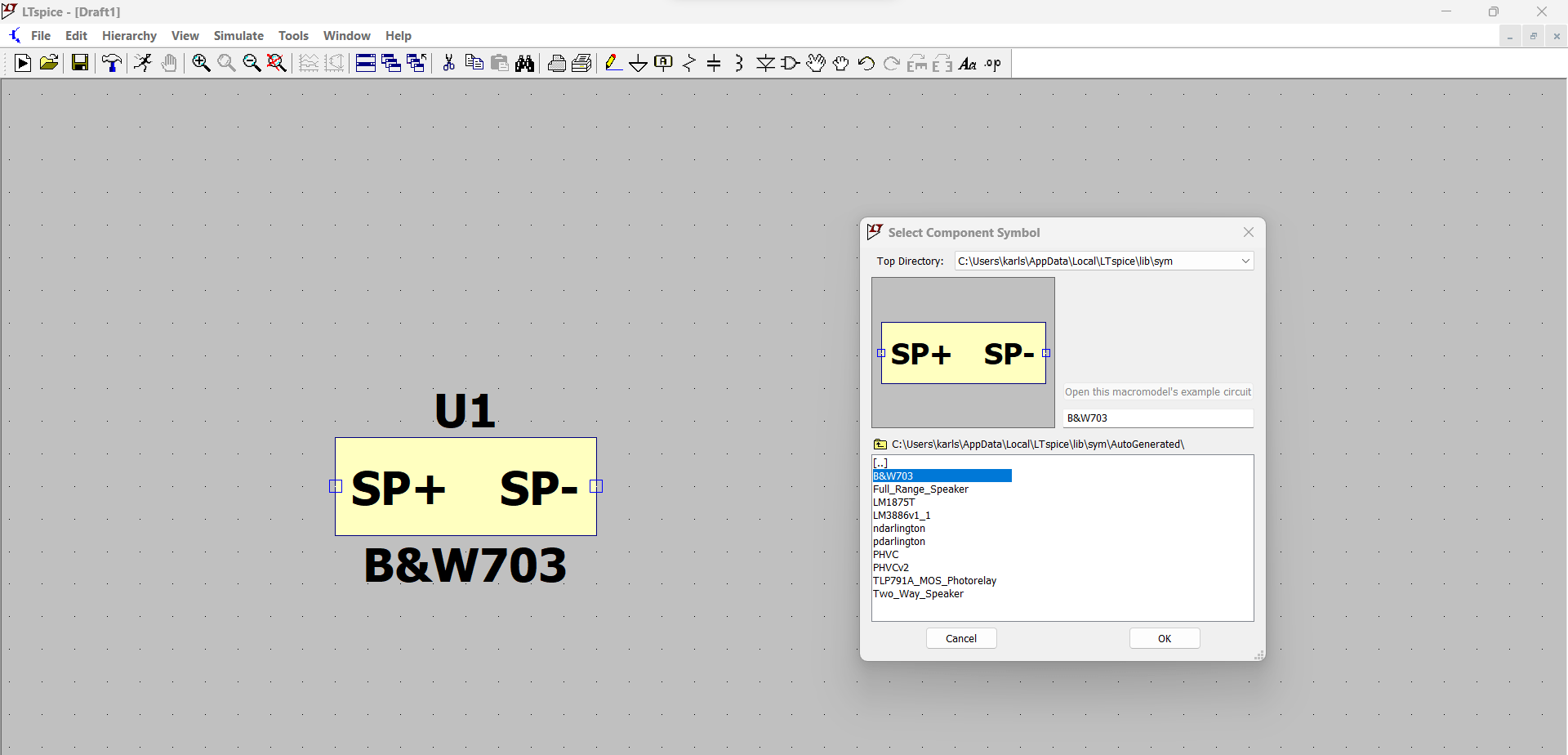Open the Hierarchy menu
Screen dimensions: 1568x755
(x=129, y=36)
